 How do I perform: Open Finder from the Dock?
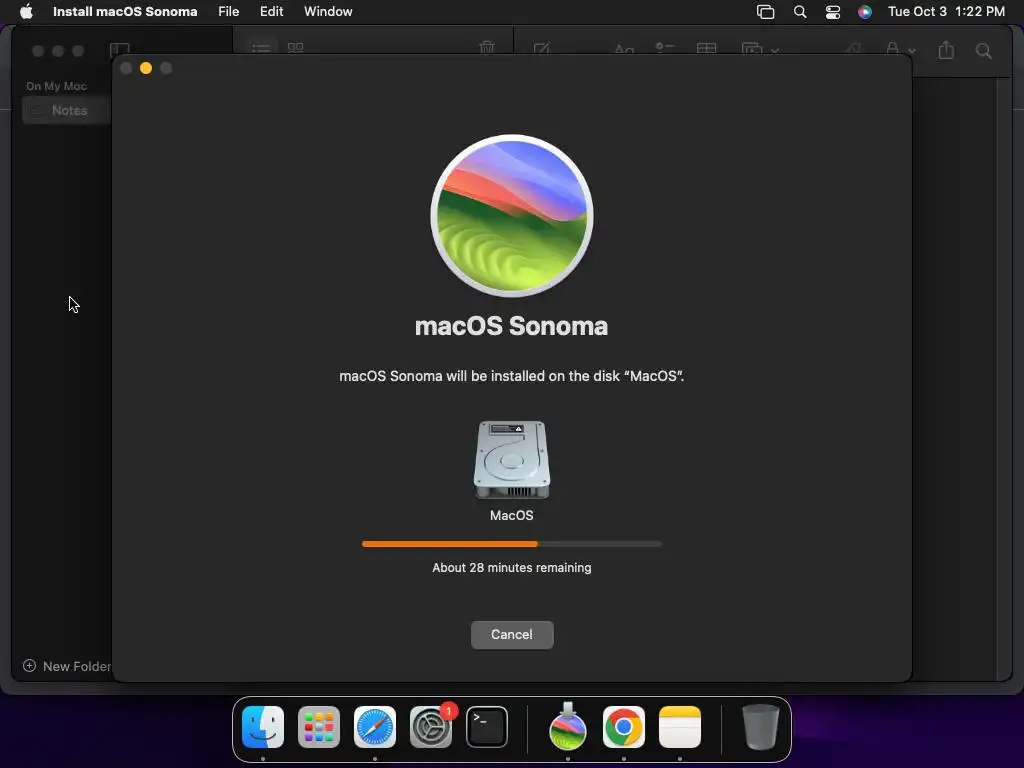pos(263,727)
